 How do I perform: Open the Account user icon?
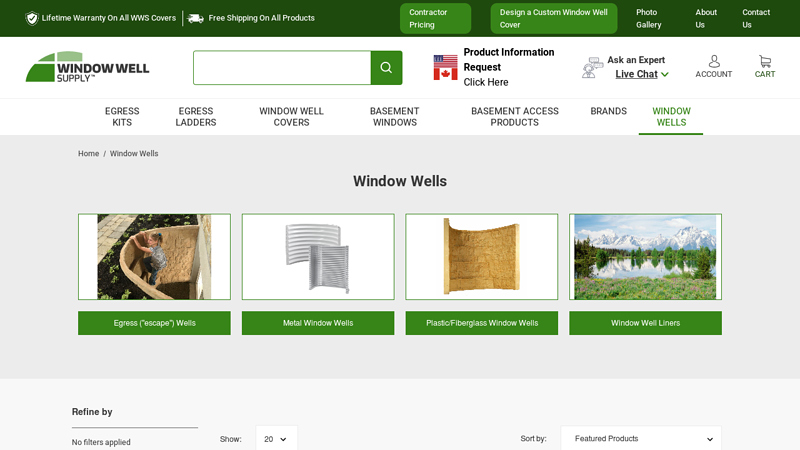coord(714,61)
